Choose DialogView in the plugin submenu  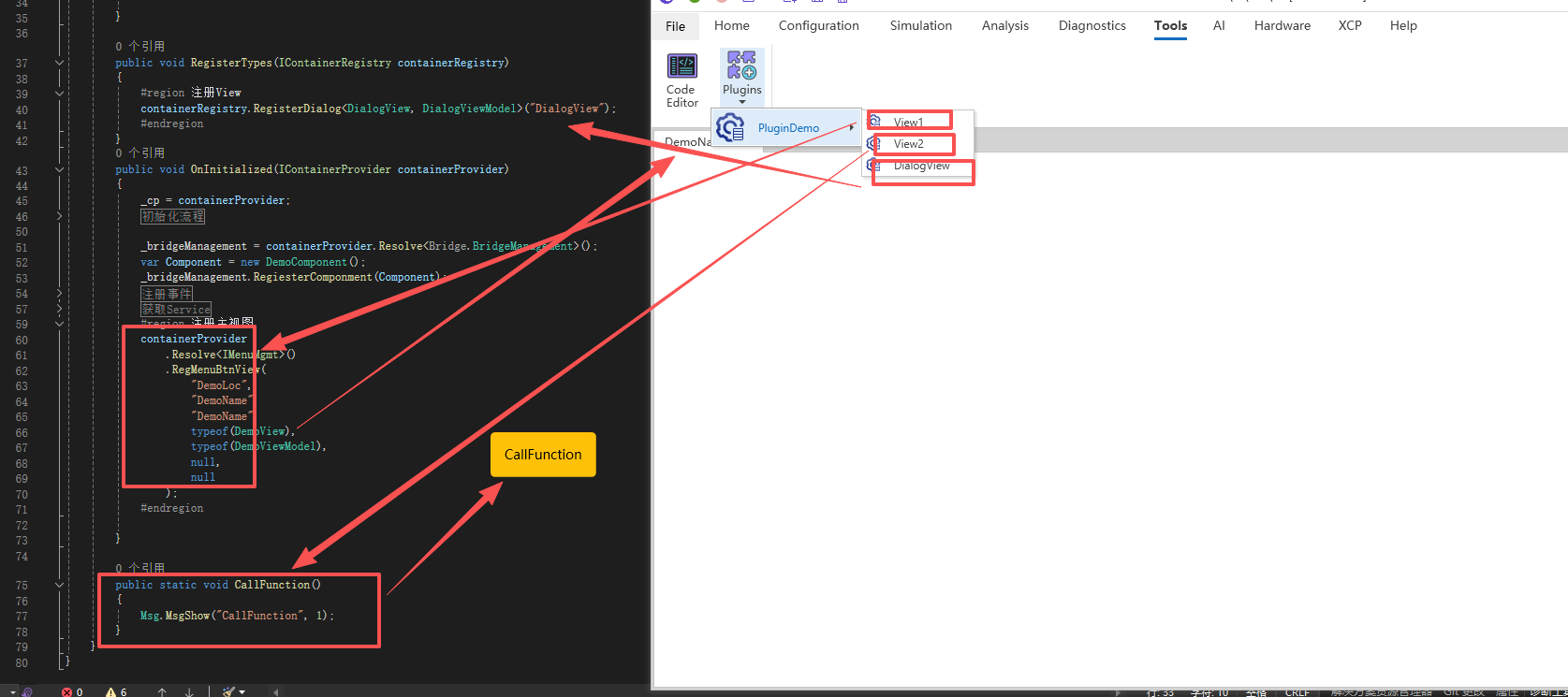pyautogui.click(x=921, y=167)
